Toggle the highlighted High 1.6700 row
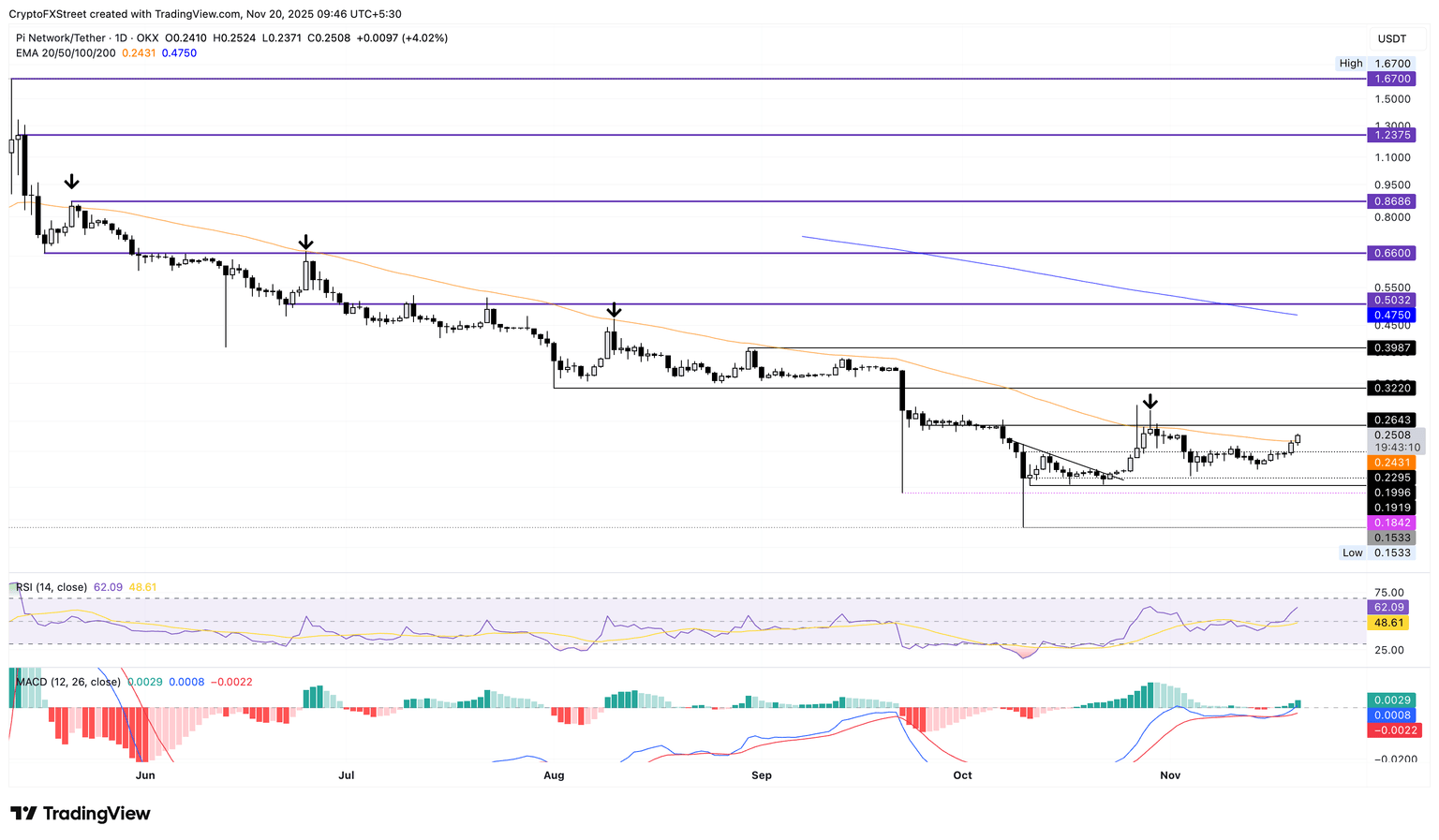The height and width of the screenshot is (840, 1439). click(1373, 63)
